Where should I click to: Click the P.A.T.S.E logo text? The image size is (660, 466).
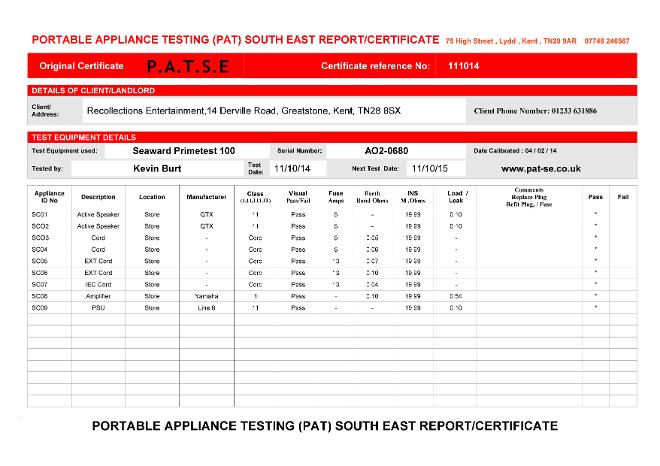(x=187, y=66)
